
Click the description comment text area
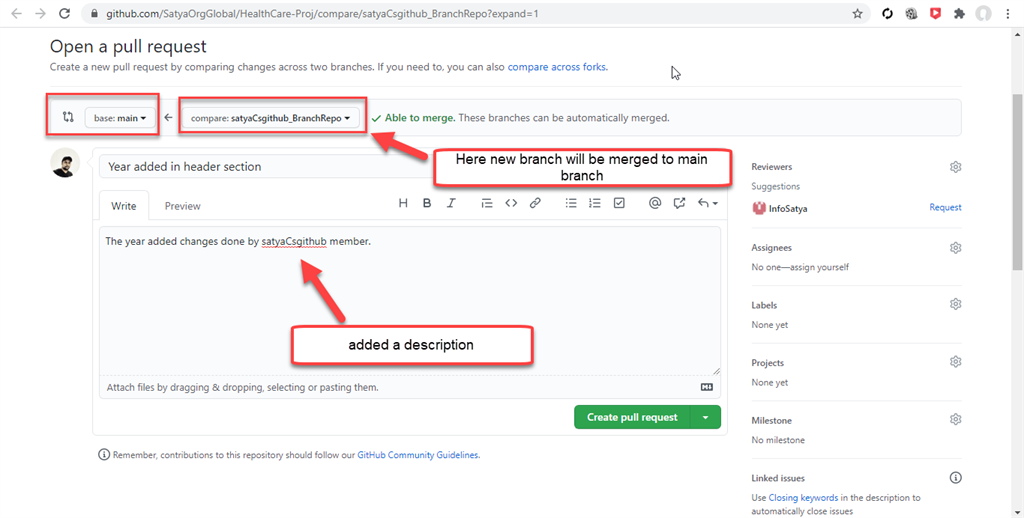click(410, 300)
